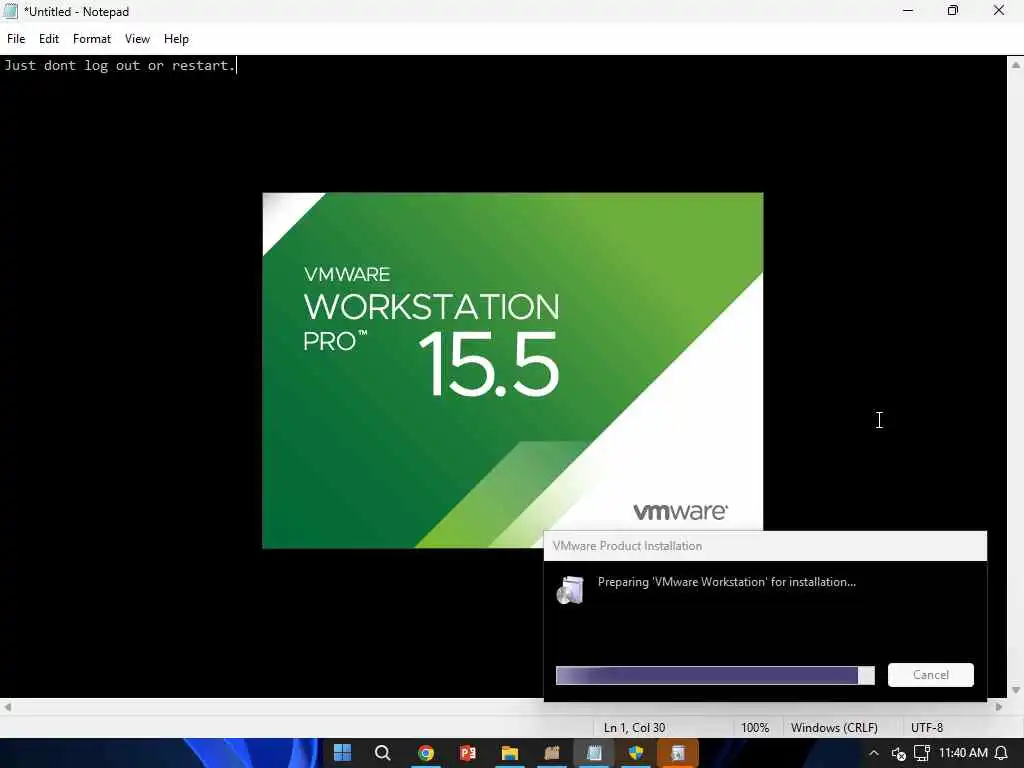Minimize the Notepad window

[x=908, y=10]
